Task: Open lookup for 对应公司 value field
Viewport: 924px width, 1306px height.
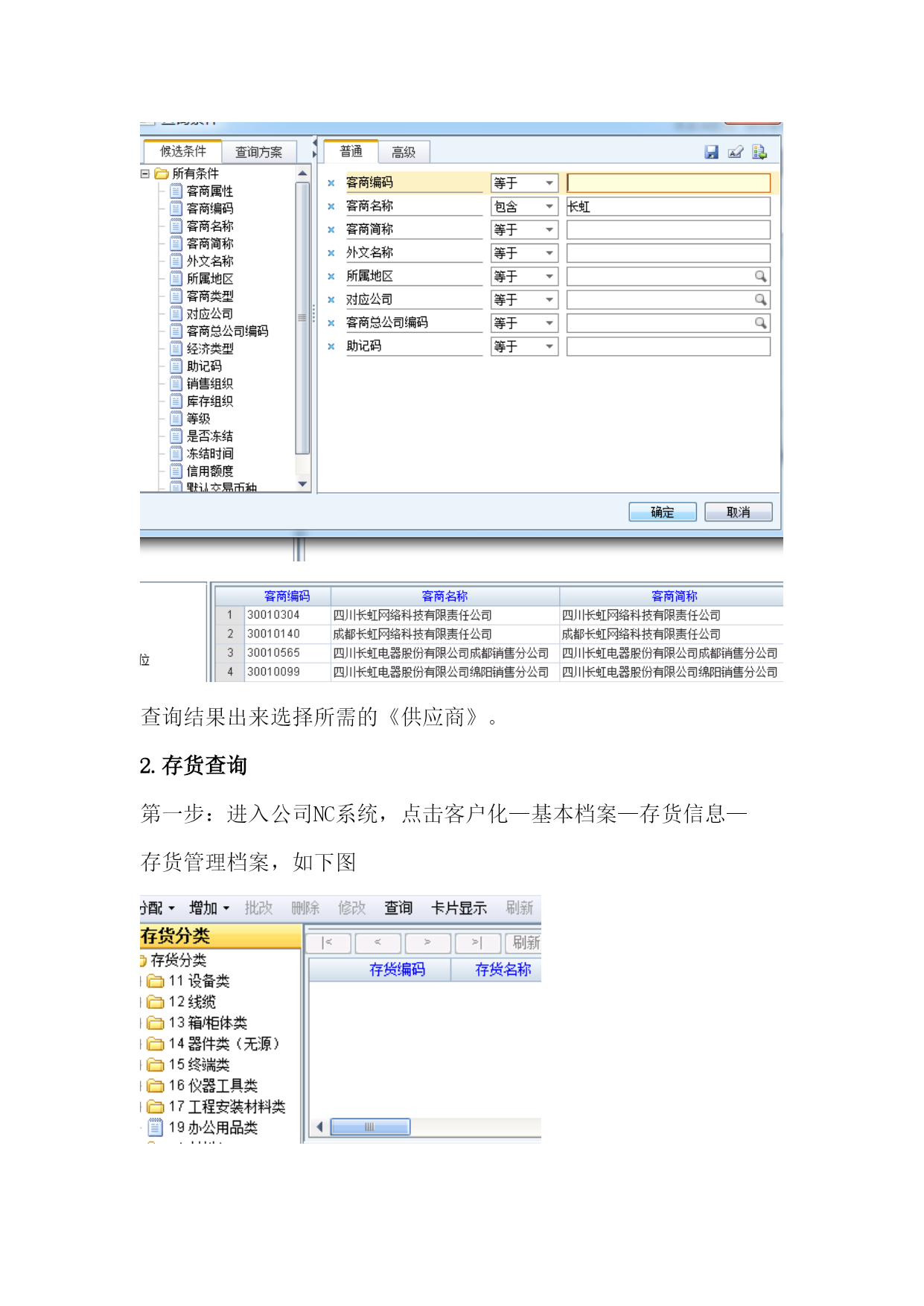Action: pos(760,299)
